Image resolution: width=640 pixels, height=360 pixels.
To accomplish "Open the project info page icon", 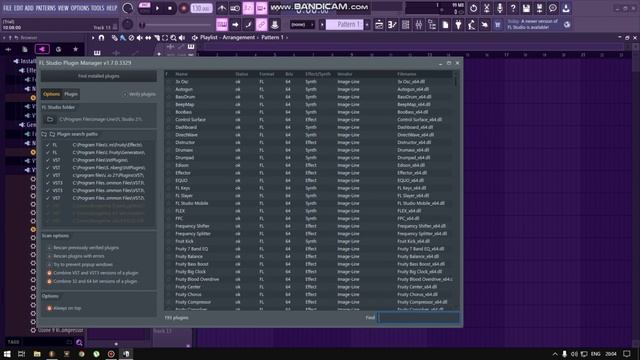I will (445, 25).
